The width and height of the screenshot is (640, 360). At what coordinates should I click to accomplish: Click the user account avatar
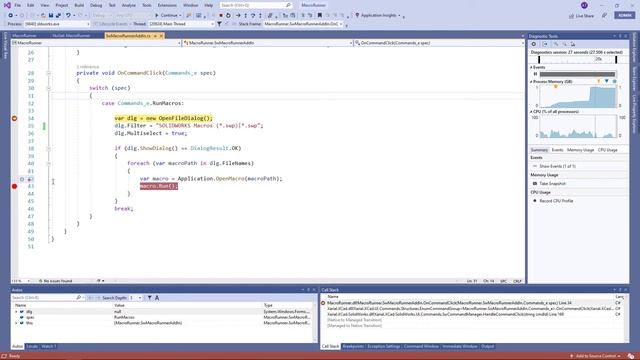584,5
